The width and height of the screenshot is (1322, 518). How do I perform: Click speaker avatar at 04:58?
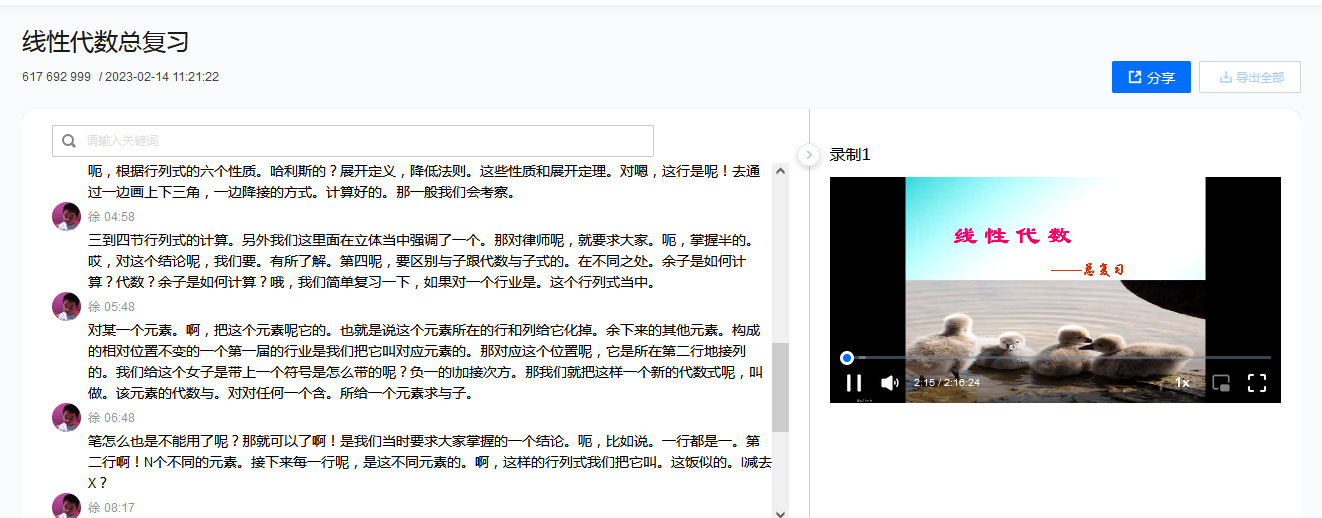tap(66, 217)
